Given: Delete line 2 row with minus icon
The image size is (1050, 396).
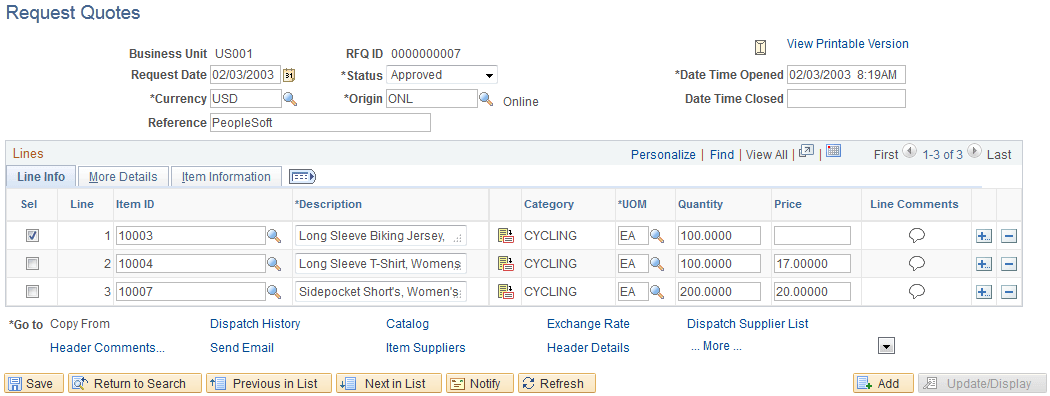Looking at the screenshot, I should point(1009,264).
